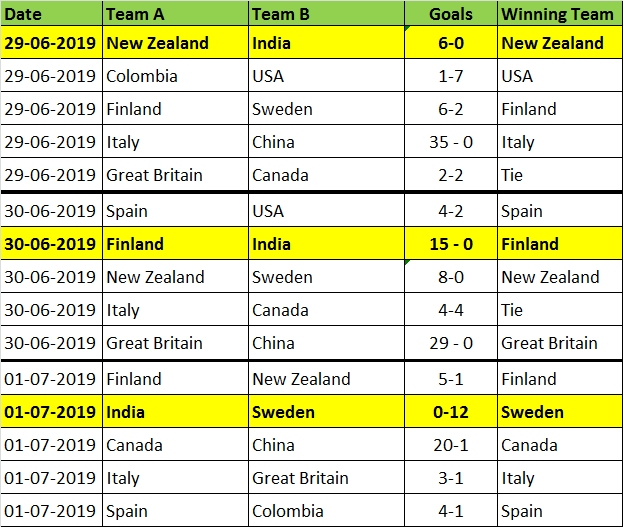Select the 20-1 goals cell
The image size is (628, 531).
coord(451,445)
